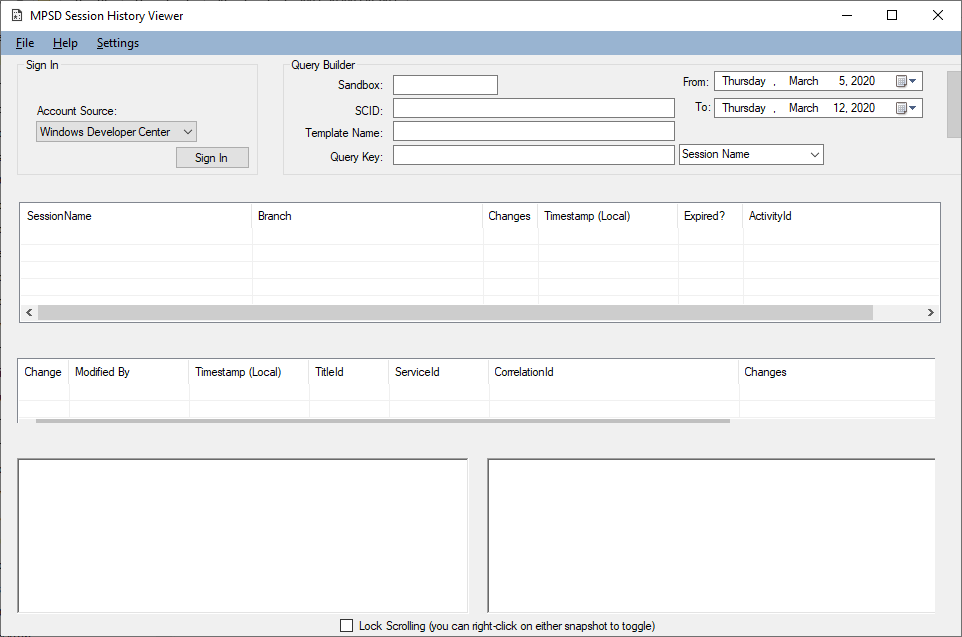This screenshot has height=637, width=962.
Task: Click into the Query Key field
Action: 534,155
